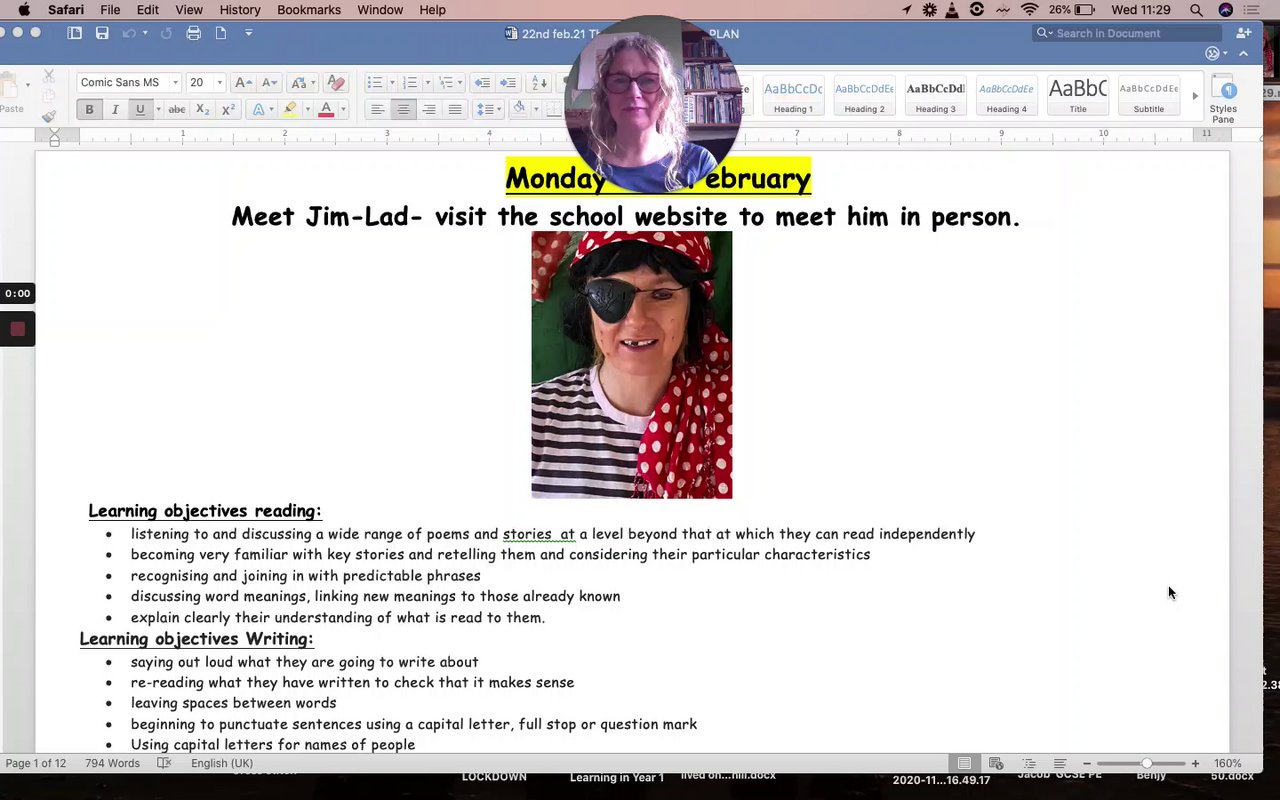Click the Search in Document field
Image resolution: width=1280 pixels, height=800 pixels.
click(x=1127, y=33)
